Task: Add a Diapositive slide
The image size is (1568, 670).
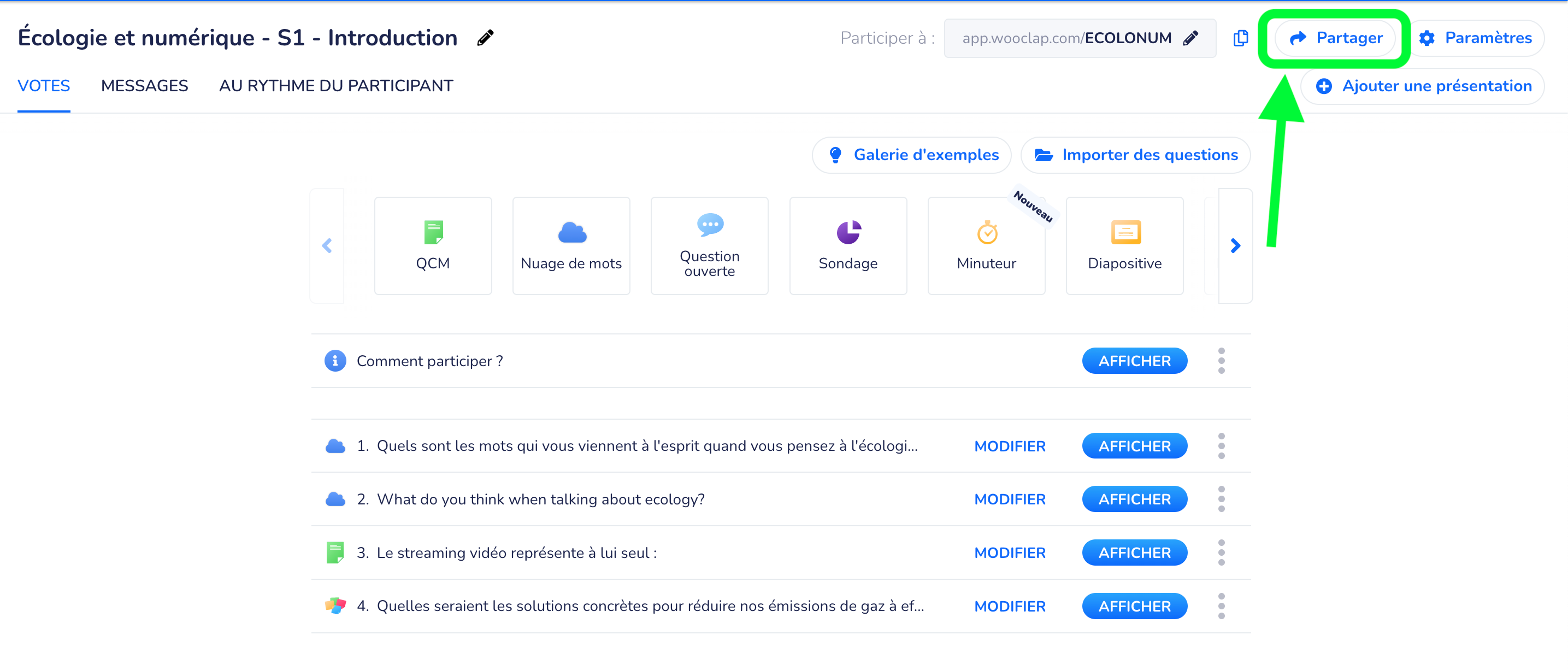Action: 1124,245
